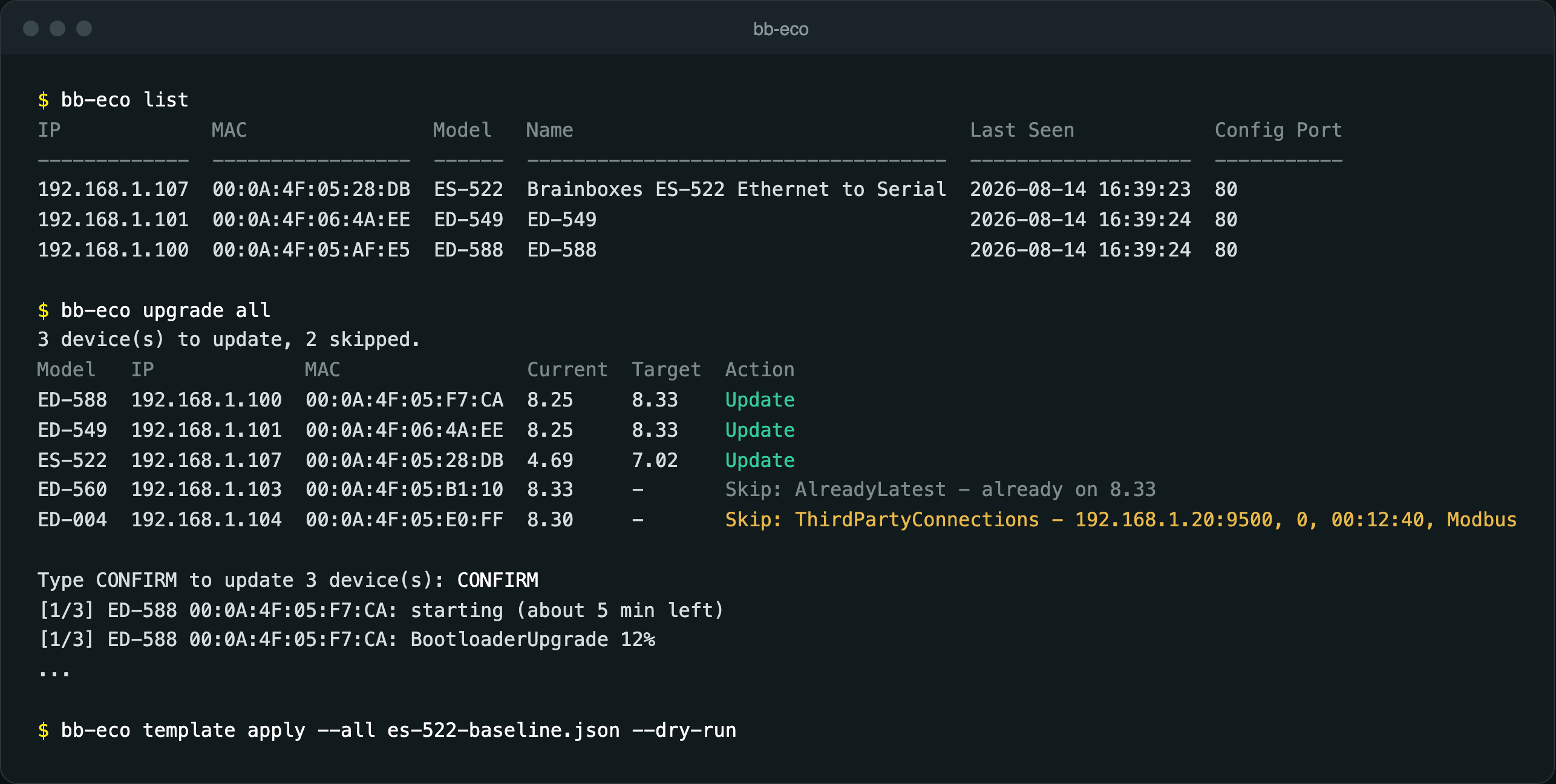Select MAC 00:0A:4F:05:28:DB in list output
Image resolution: width=1556 pixels, height=784 pixels.
311,189
